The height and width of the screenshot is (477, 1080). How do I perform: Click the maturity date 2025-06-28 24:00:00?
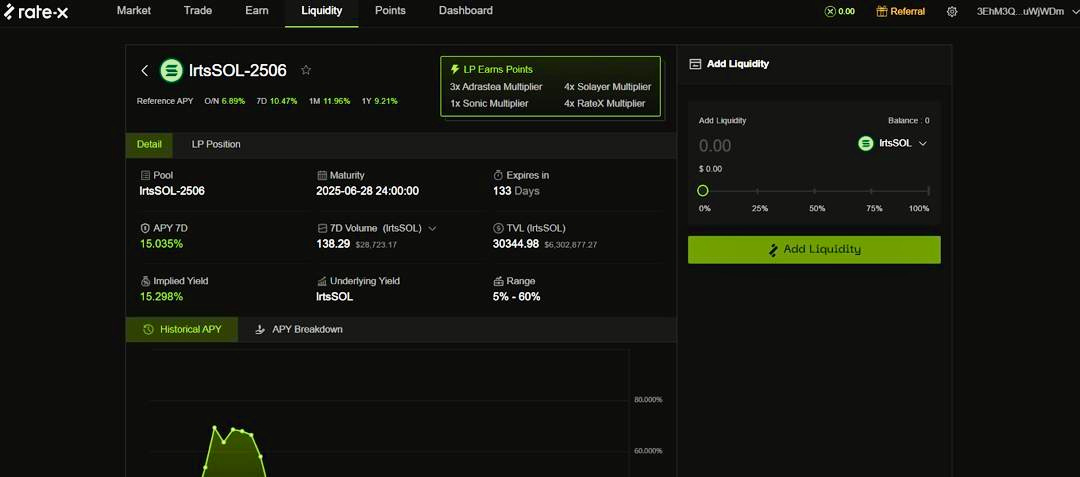click(368, 191)
